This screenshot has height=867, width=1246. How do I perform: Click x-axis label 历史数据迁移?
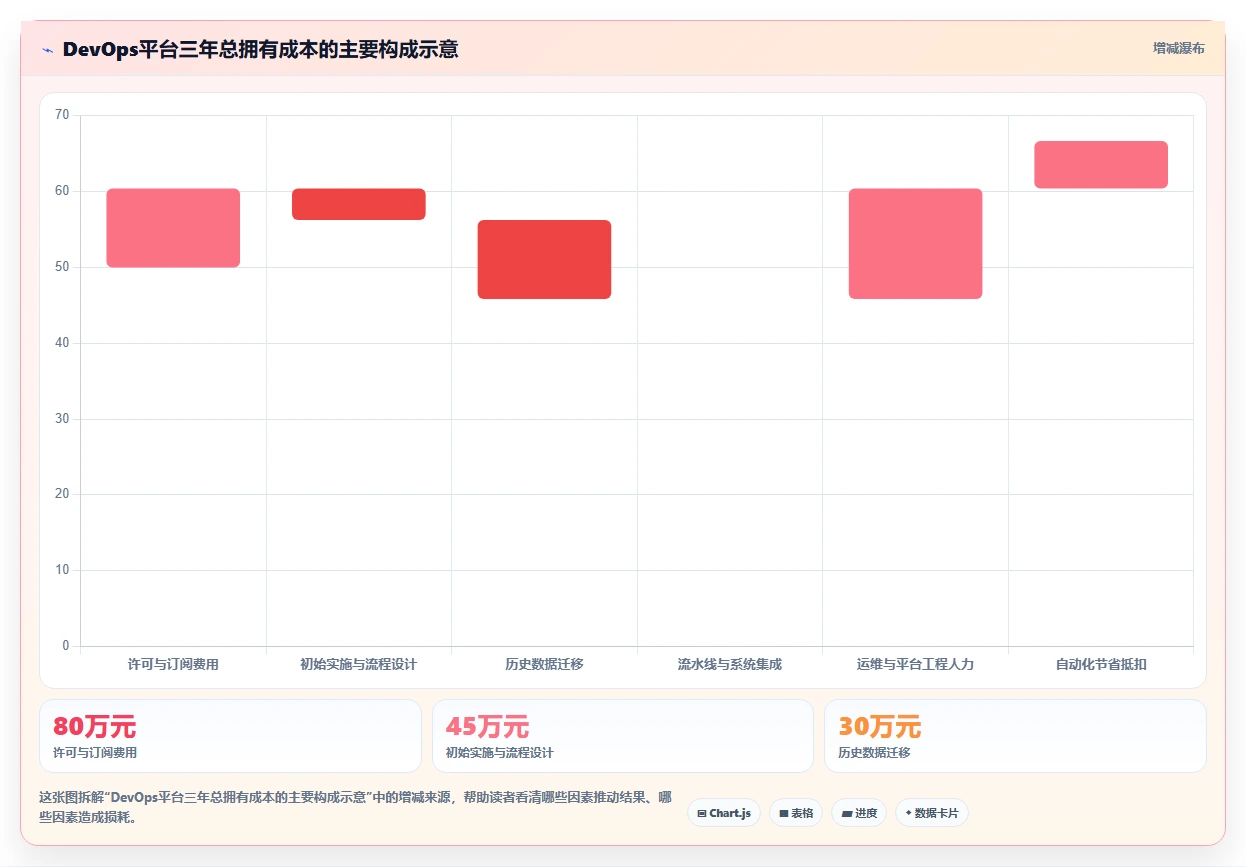point(544,664)
